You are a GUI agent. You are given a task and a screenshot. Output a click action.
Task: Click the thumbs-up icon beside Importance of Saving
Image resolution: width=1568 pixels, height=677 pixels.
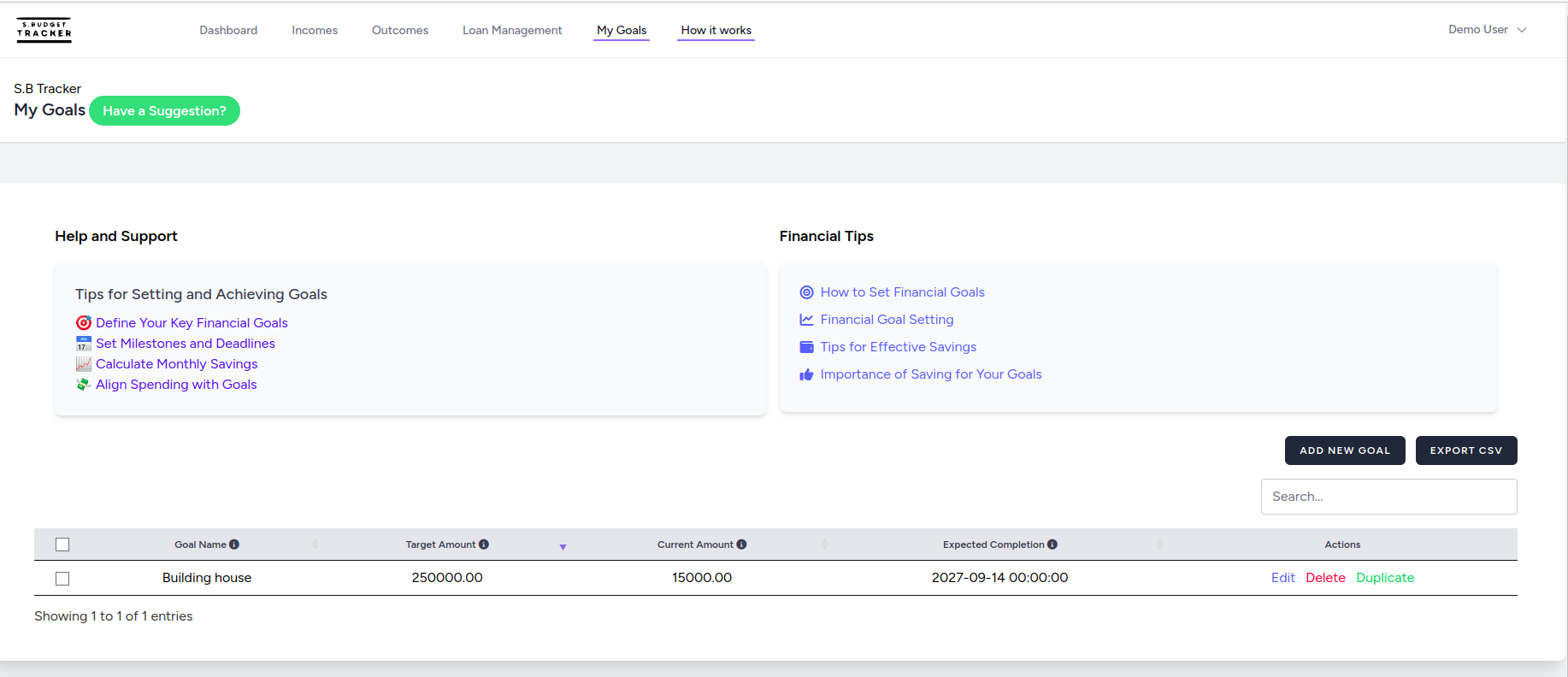[806, 374]
